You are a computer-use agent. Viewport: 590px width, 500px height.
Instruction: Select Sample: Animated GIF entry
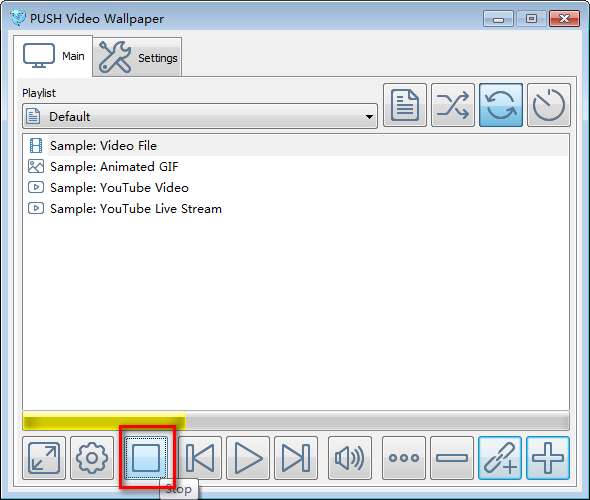[296, 167]
